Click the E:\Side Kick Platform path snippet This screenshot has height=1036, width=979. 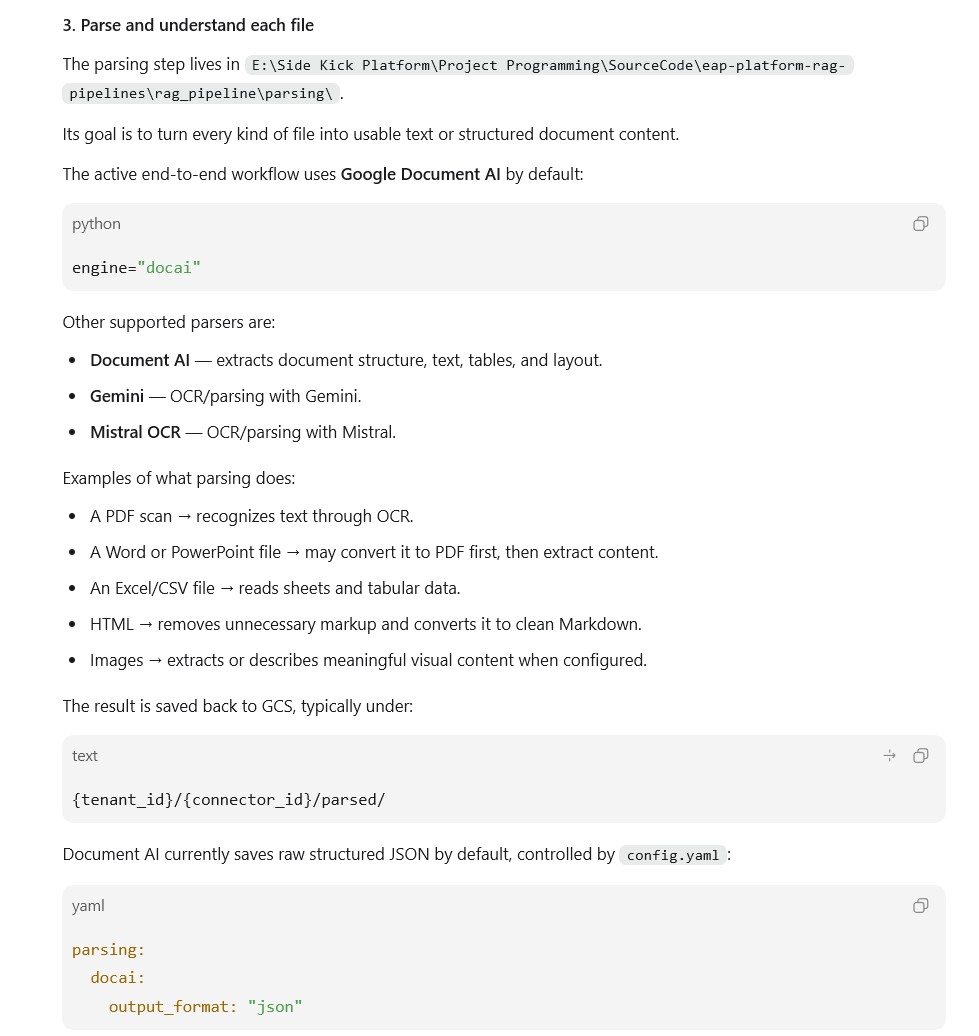coord(549,65)
